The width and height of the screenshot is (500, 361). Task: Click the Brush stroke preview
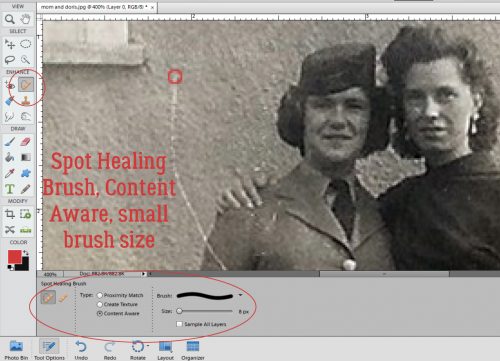pyautogui.click(x=205, y=296)
